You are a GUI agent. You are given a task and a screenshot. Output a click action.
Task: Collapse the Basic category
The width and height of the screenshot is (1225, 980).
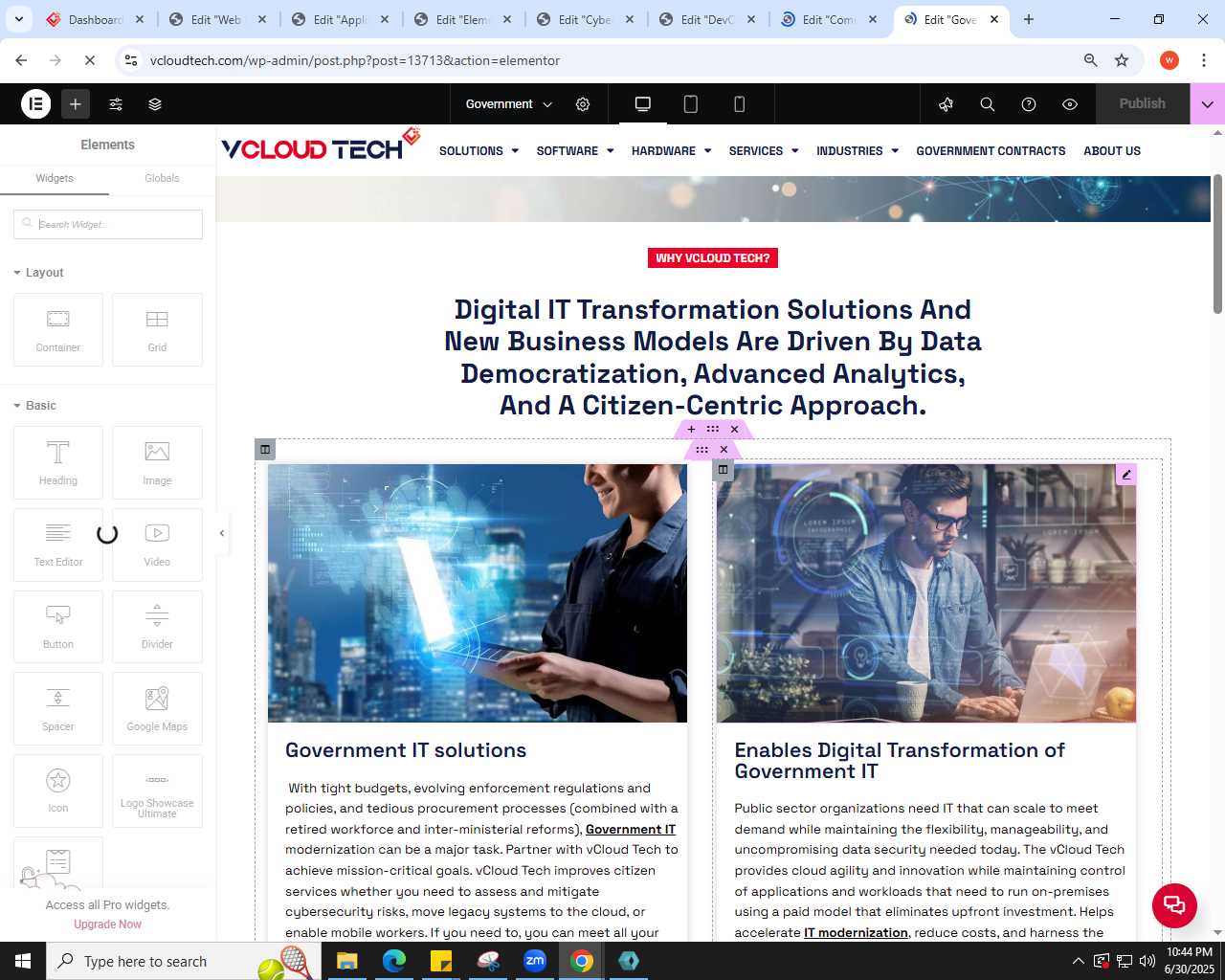pyautogui.click(x=34, y=406)
